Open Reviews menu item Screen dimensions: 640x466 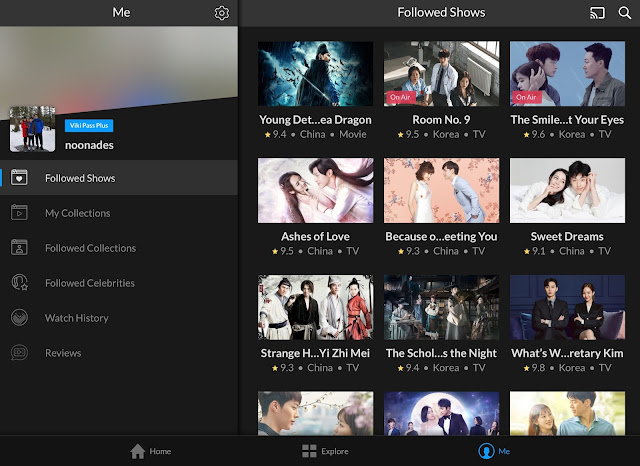click(x=119, y=353)
